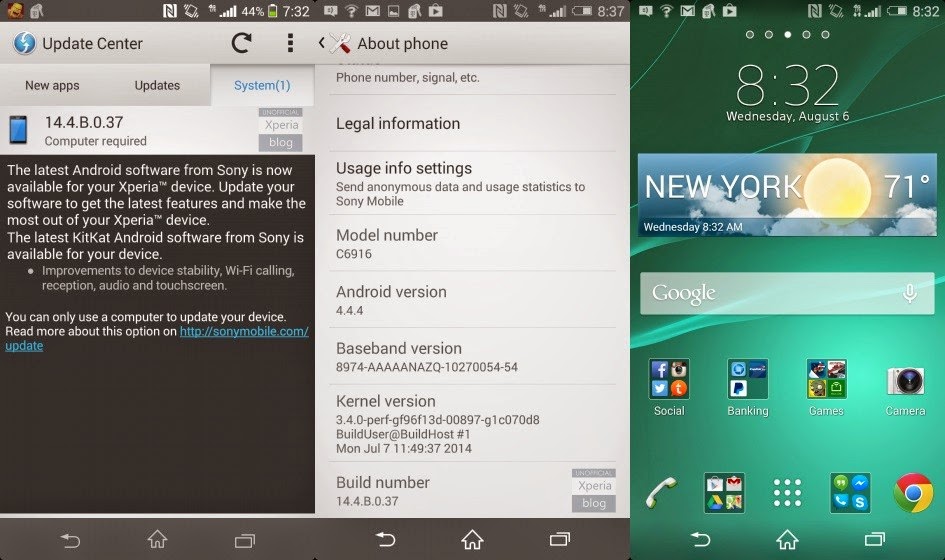The height and width of the screenshot is (560, 945).
Task: Tap home button in Update Center nav bar
Action: (x=157, y=539)
